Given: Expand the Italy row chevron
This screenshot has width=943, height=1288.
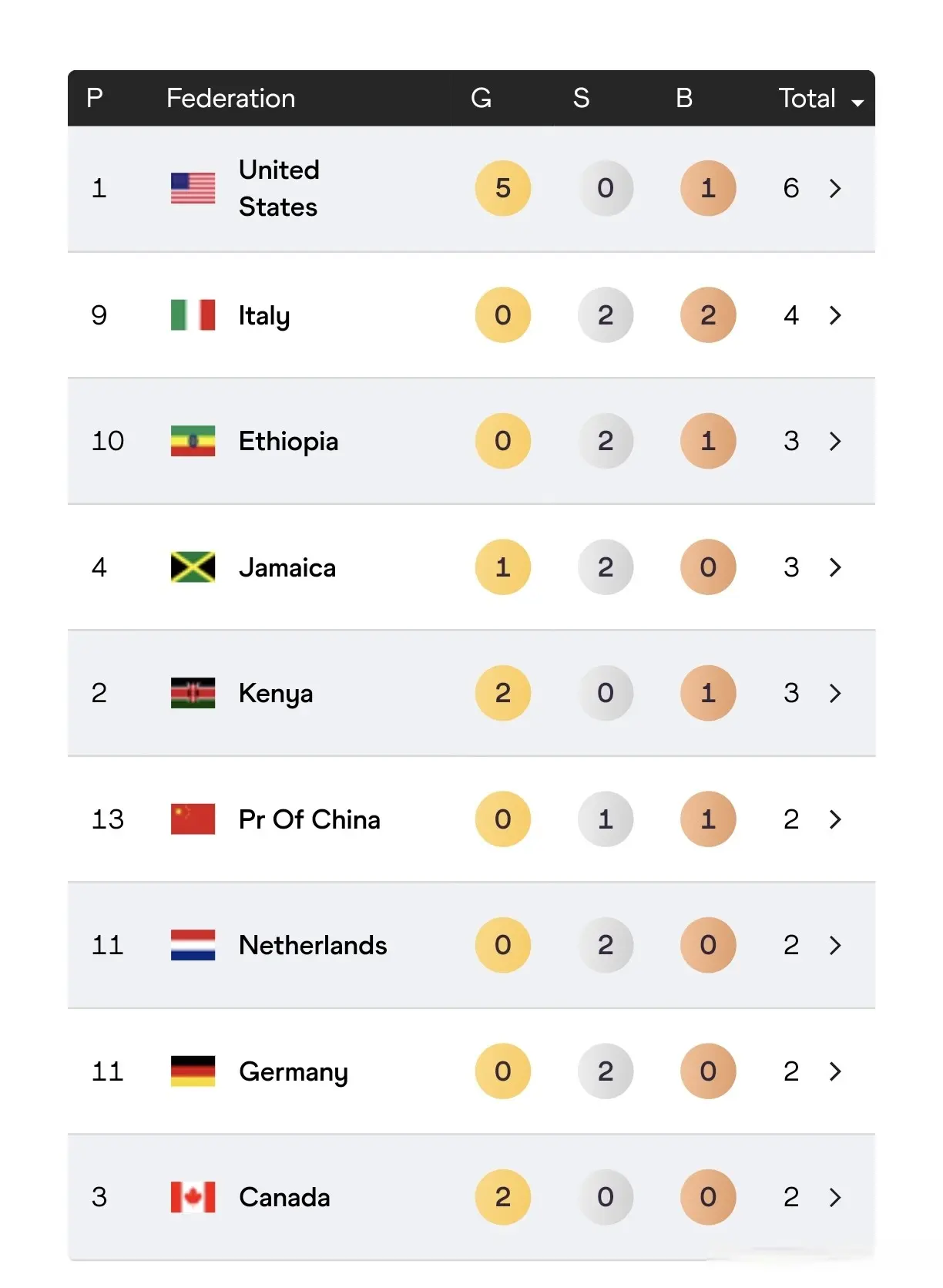Looking at the screenshot, I should click(x=835, y=314).
